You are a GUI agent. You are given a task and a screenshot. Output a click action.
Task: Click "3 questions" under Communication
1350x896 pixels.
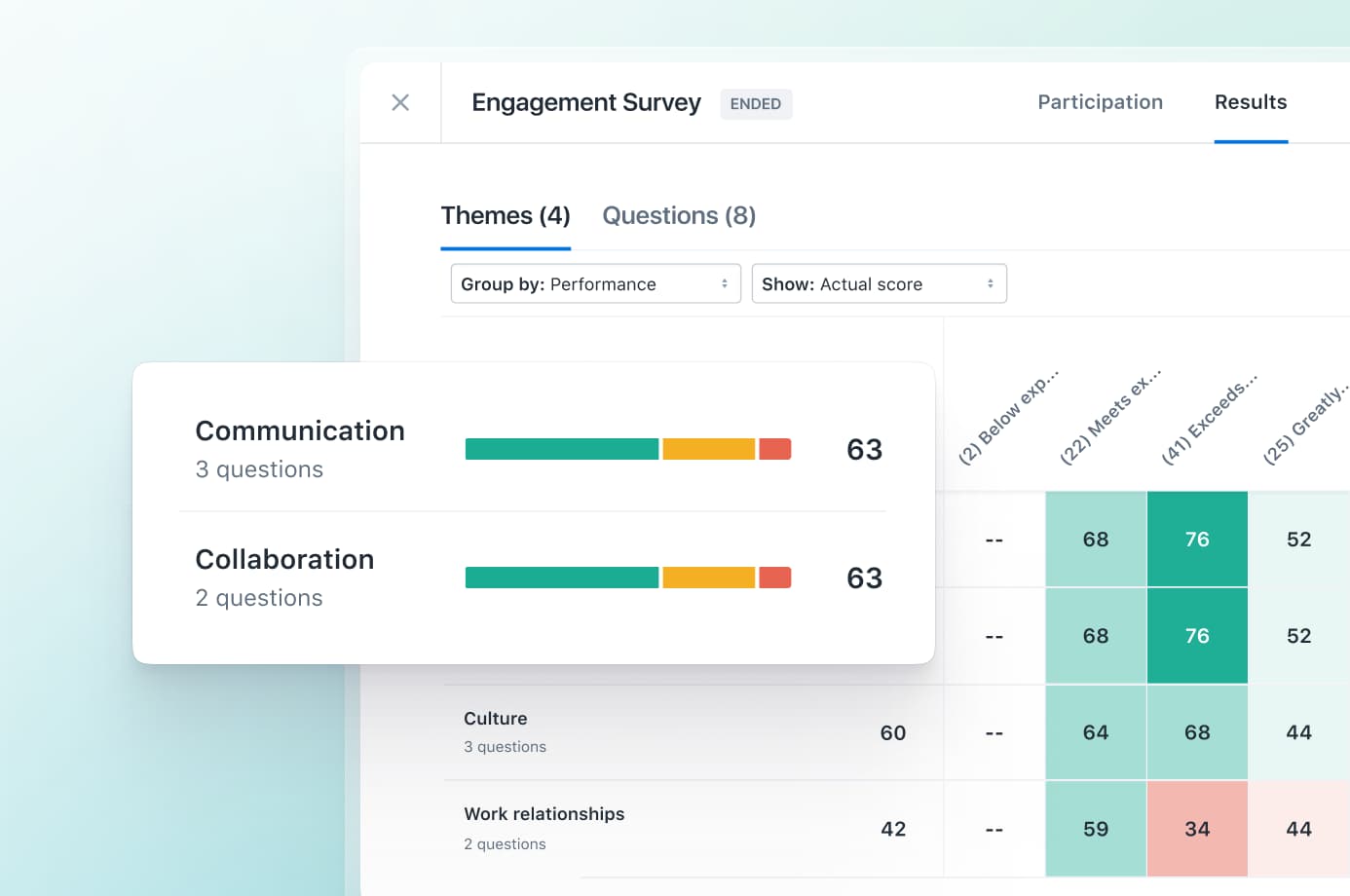coord(259,469)
